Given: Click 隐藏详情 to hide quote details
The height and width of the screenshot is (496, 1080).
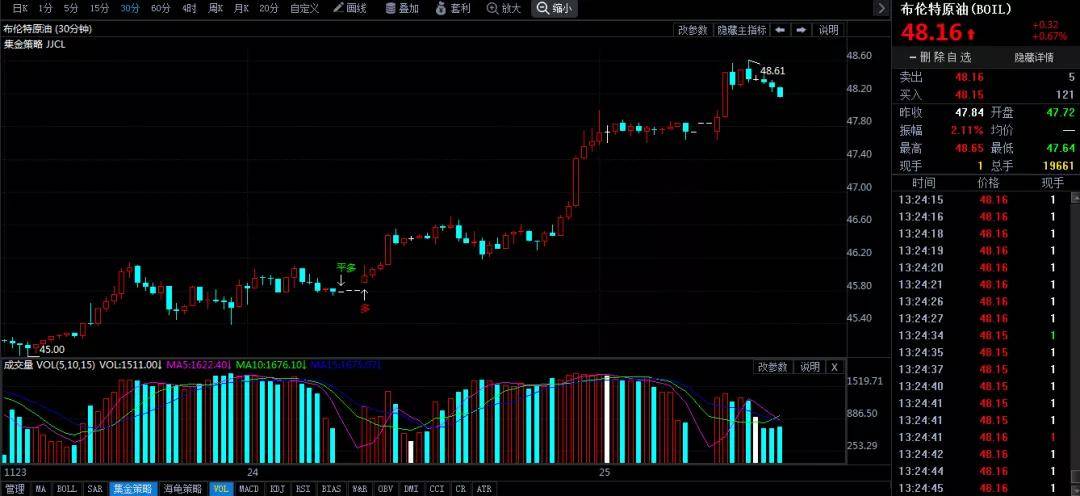Looking at the screenshot, I should pyautogui.click(x=1034, y=57).
